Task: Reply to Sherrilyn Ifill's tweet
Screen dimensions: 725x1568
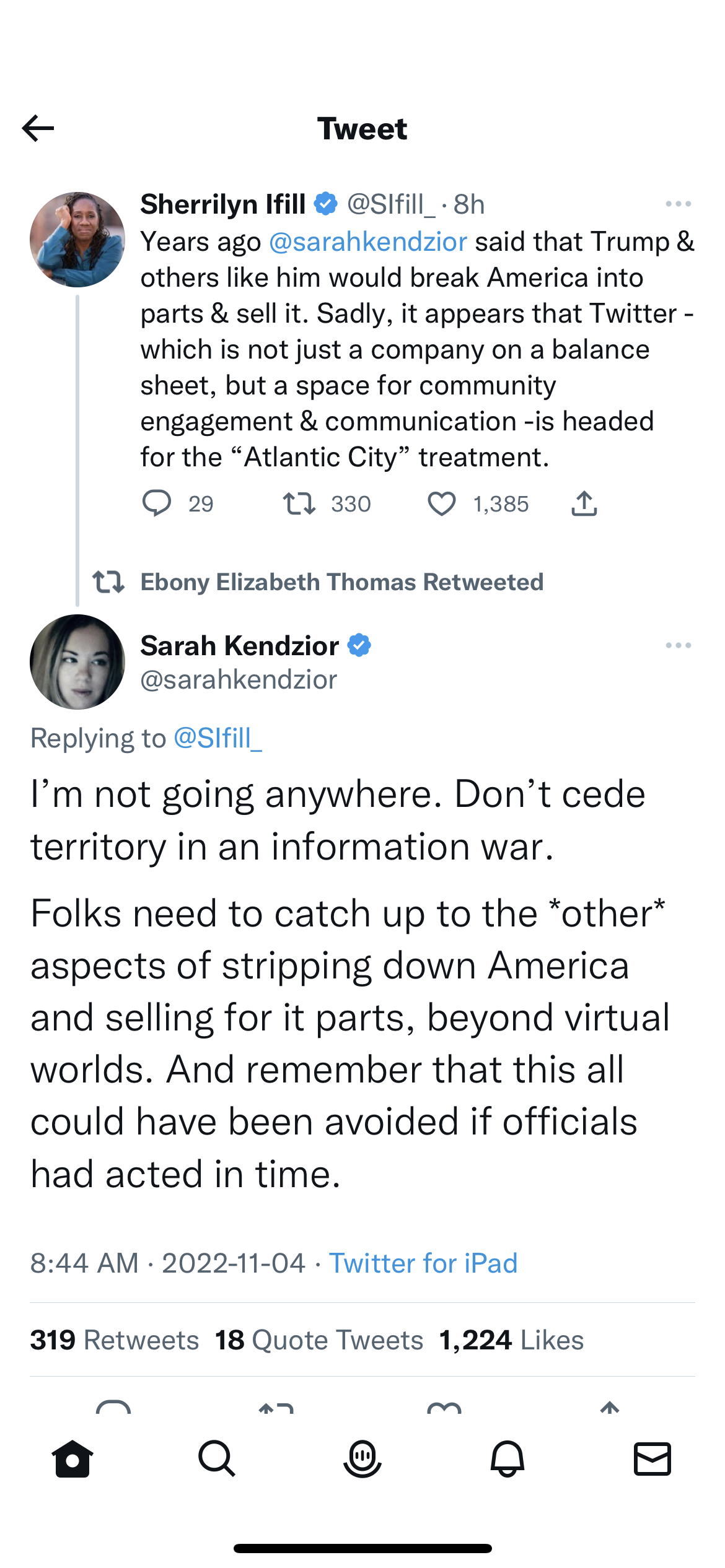Action: pyautogui.click(x=157, y=503)
